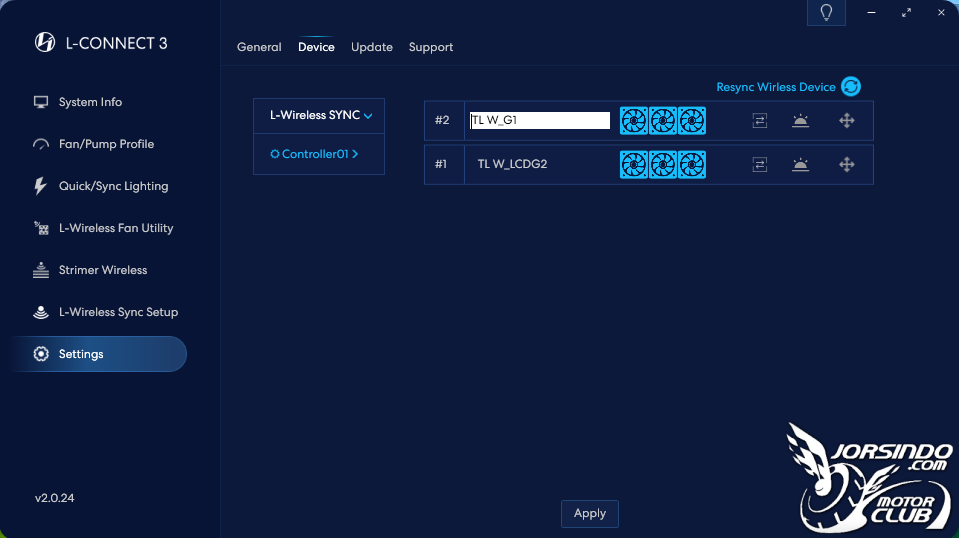Click swap direction icon in row #1
This screenshot has height=538, width=959.
[x=760, y=164]
